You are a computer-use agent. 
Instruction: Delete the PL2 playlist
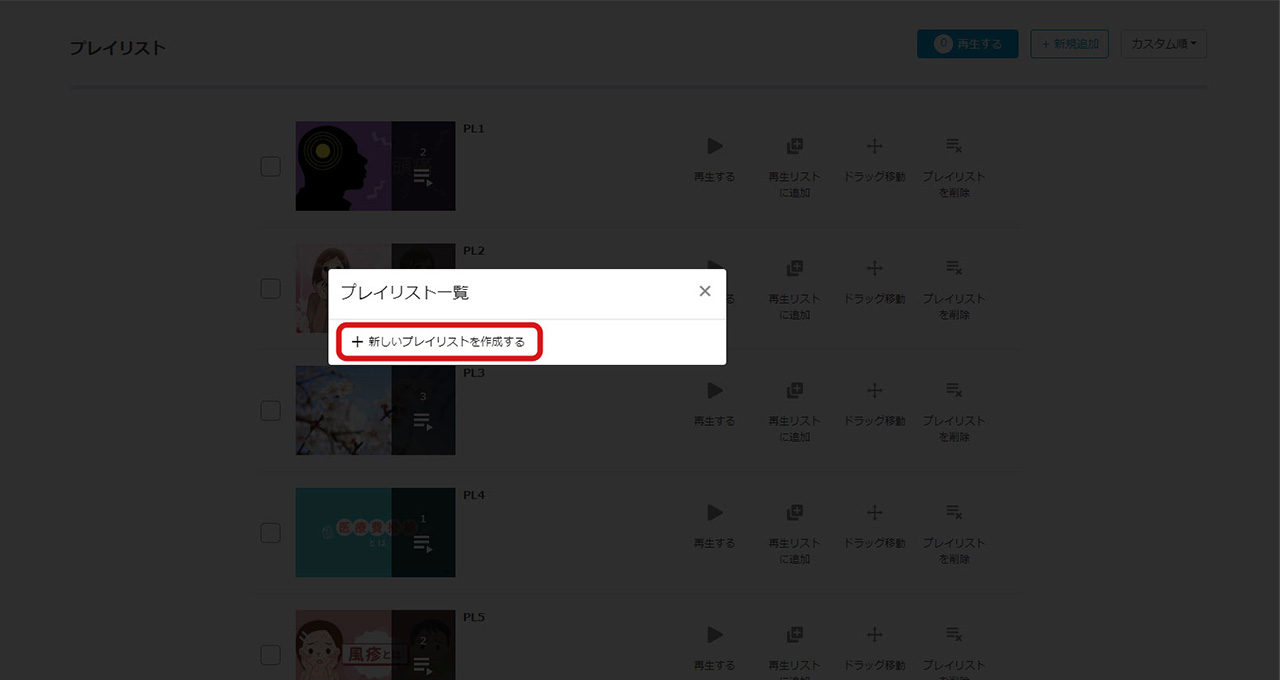pos(954,289)
